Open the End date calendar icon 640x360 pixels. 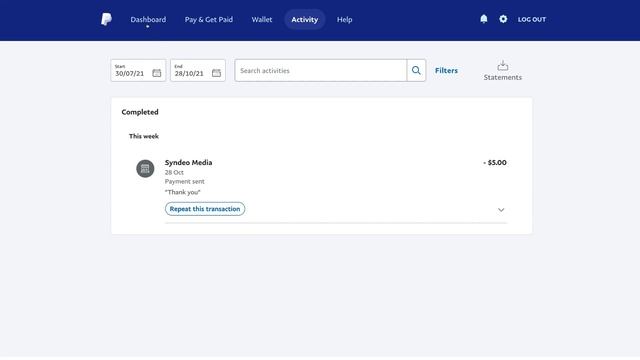pyautogui.click(x=216, y=73)
